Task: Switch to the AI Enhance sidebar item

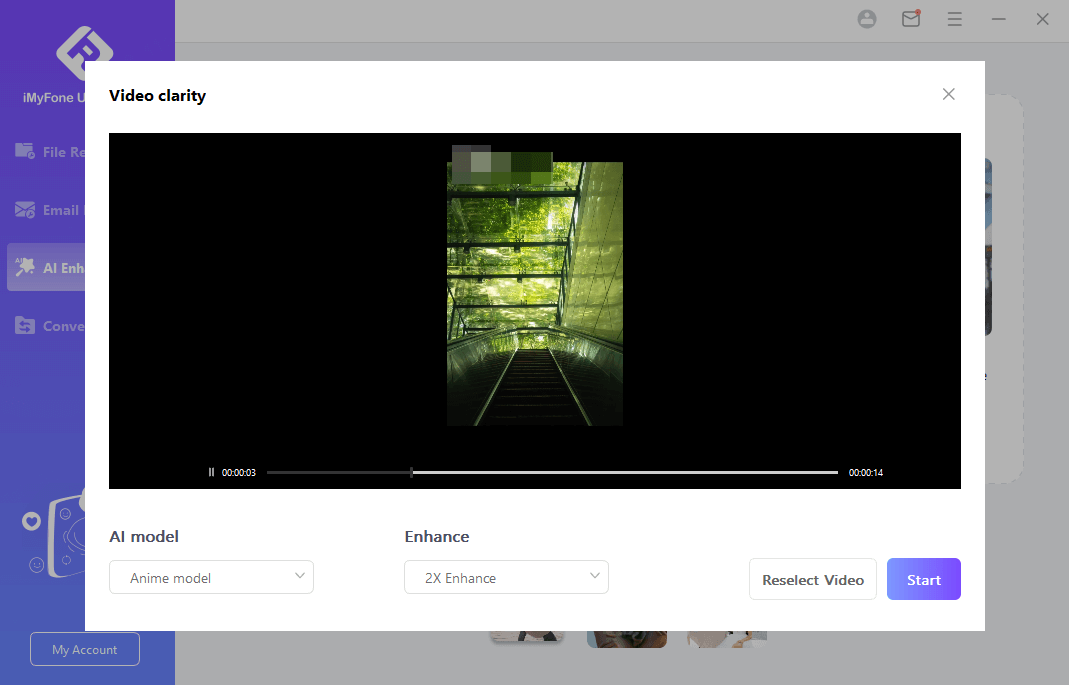Action: [46, 268]
